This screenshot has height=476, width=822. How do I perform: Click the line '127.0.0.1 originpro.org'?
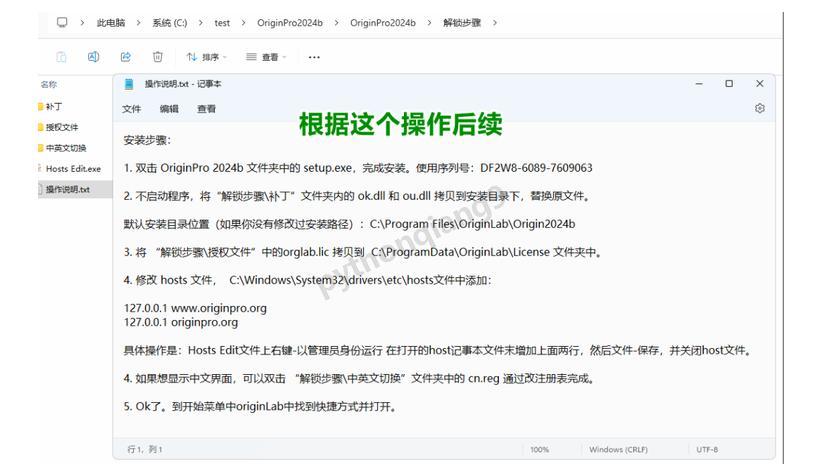point(181,322)
